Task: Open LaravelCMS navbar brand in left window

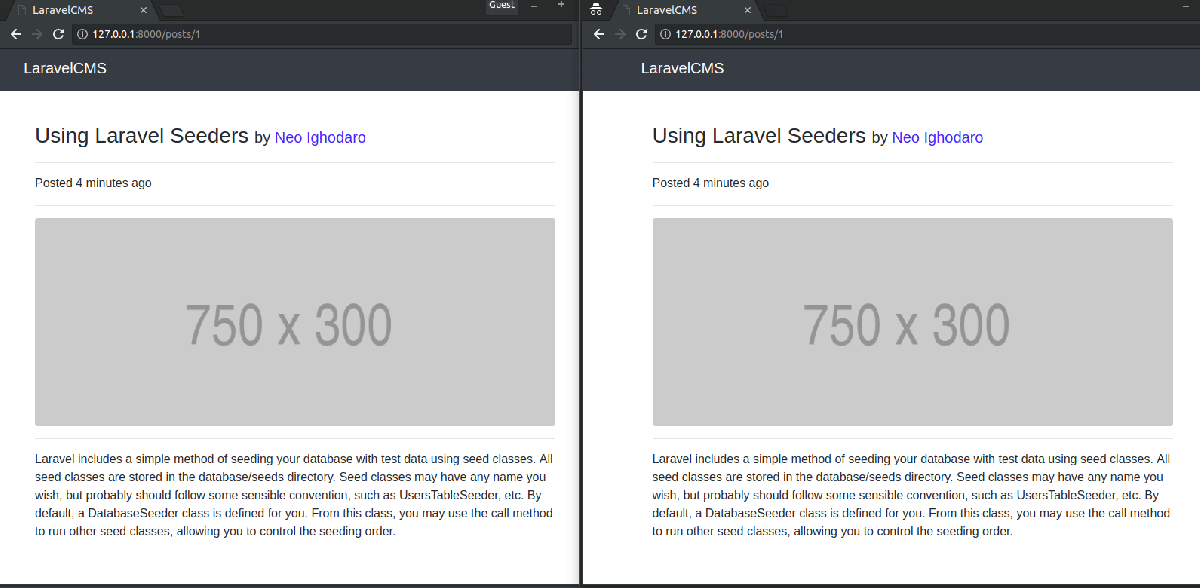Action: tap(65, 68)
